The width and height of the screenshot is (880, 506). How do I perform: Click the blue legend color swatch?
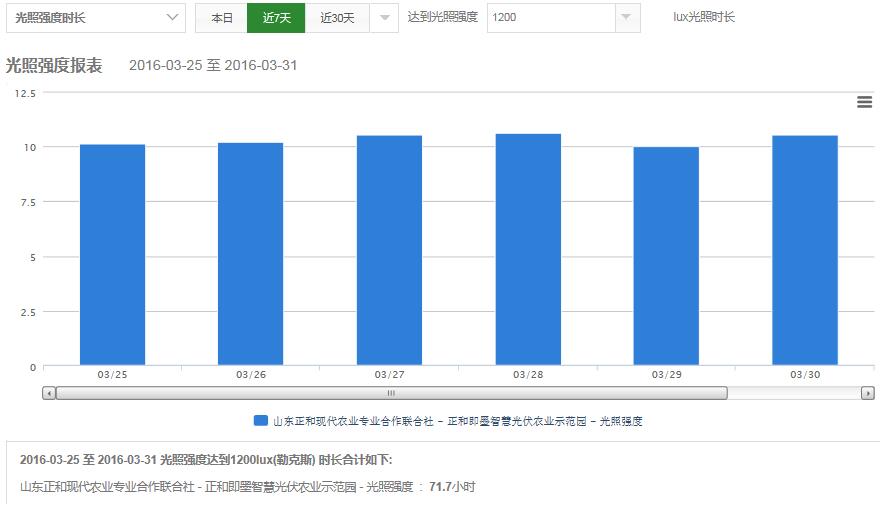pyautogui.click(x=261, y=421)
